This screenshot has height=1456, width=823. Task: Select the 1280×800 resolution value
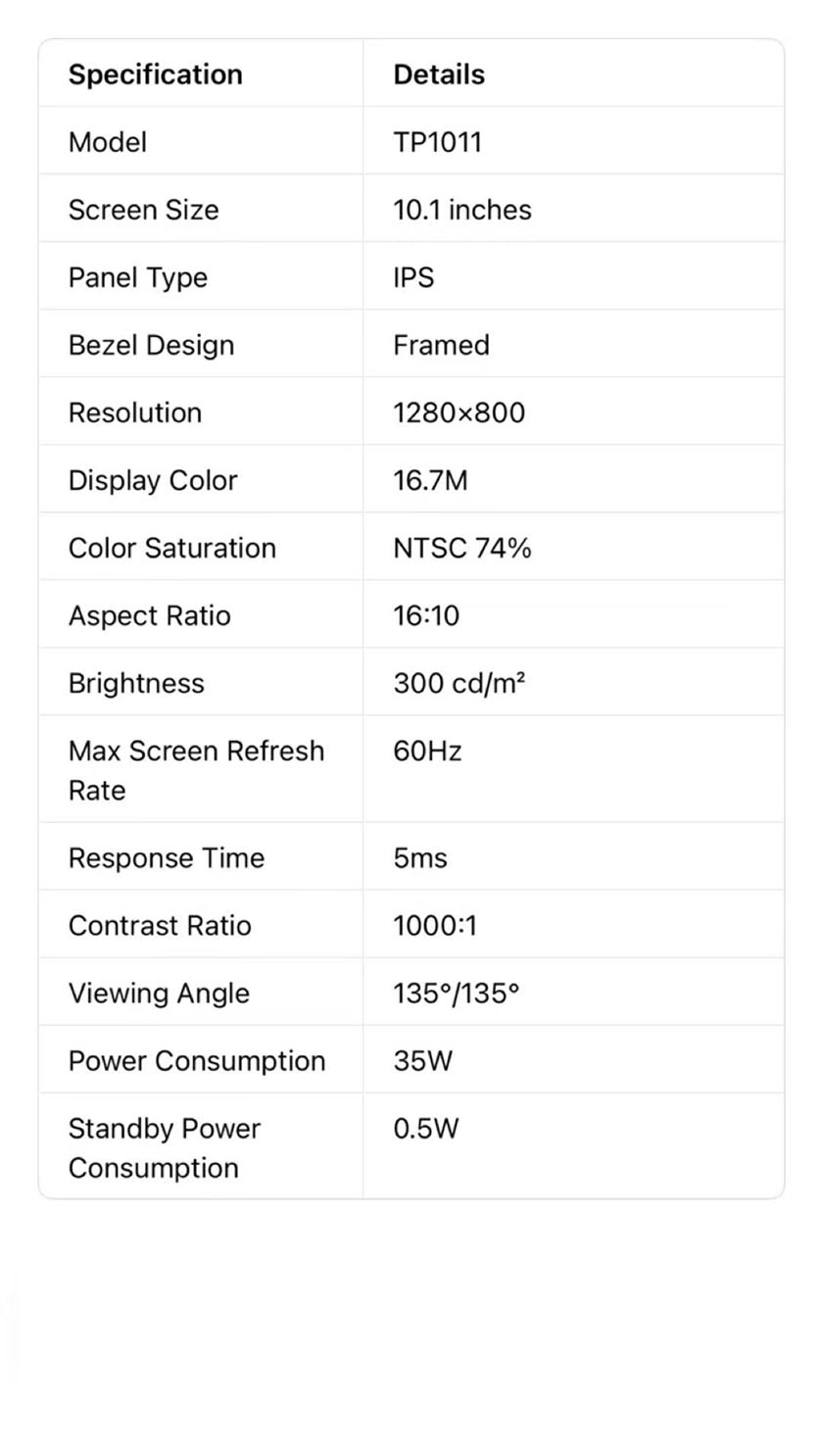[459, 413]
